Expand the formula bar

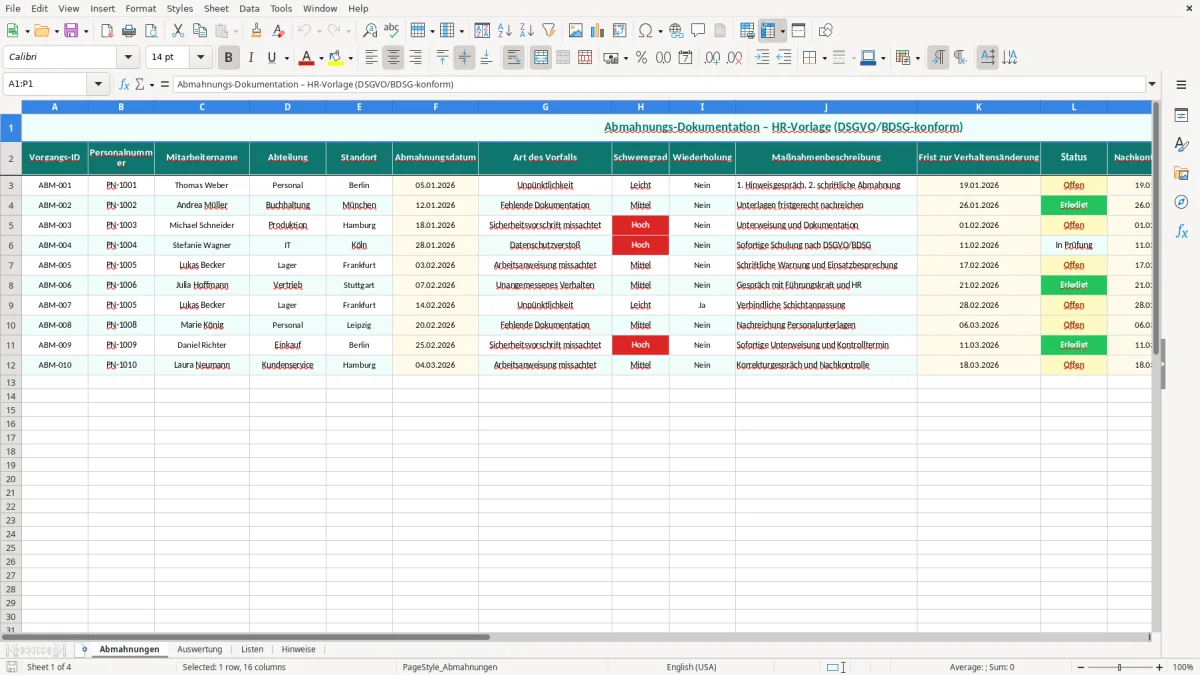[x=1152, y=84]
